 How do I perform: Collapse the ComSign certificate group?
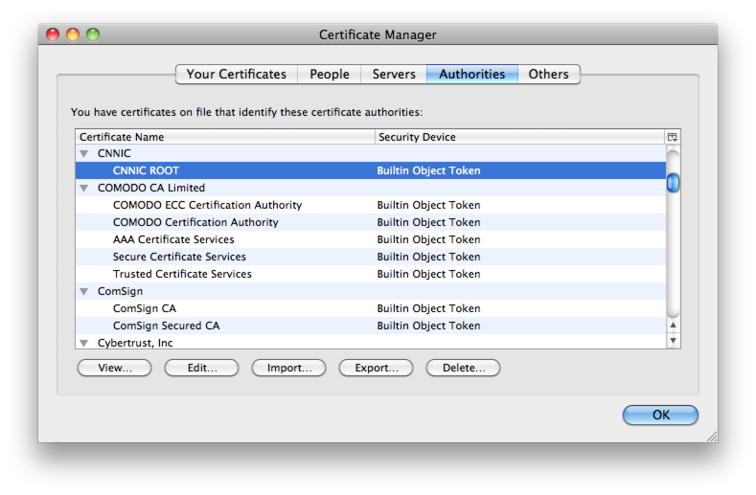pos(84,292)
